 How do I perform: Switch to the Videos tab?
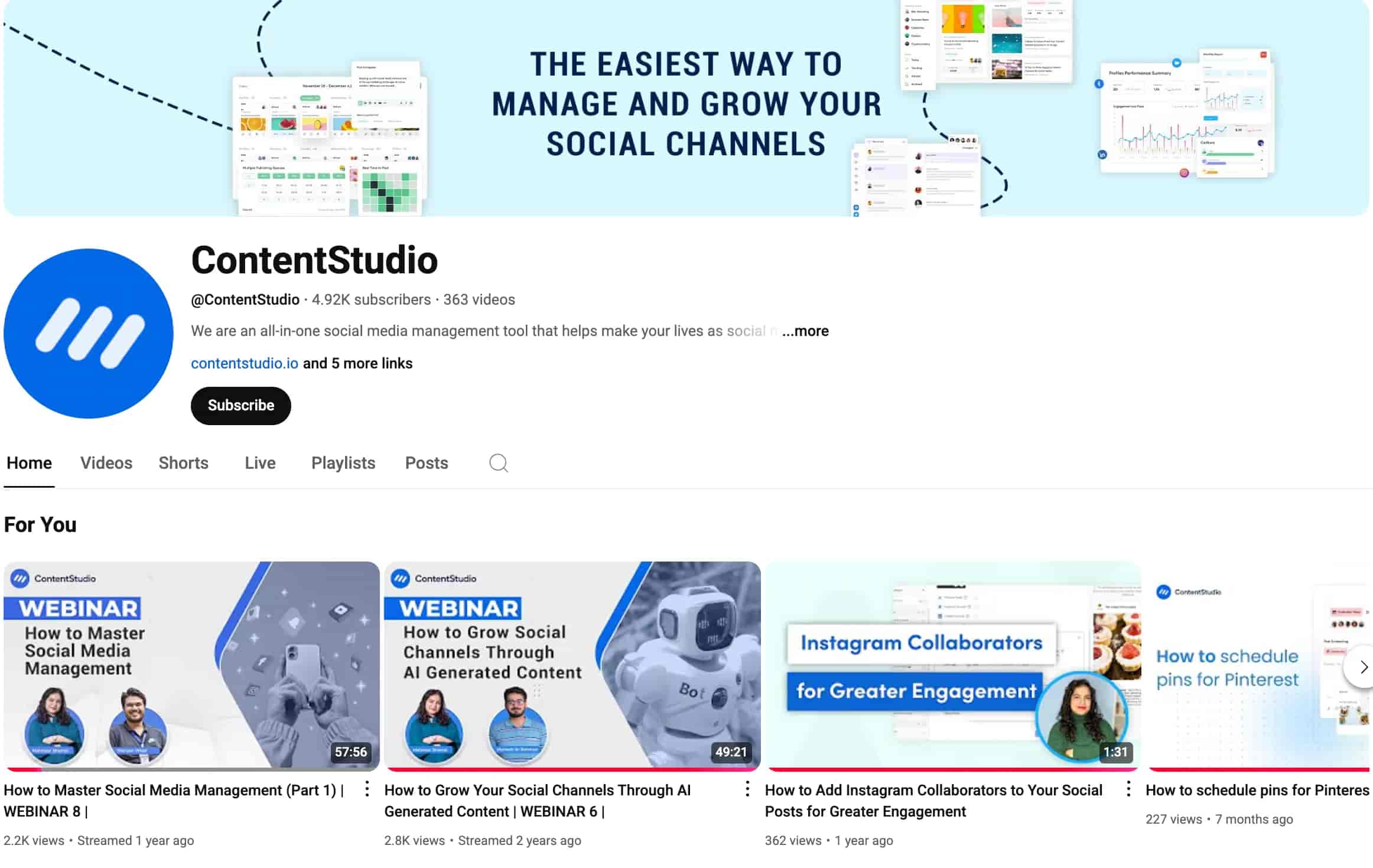click(106, 463)
